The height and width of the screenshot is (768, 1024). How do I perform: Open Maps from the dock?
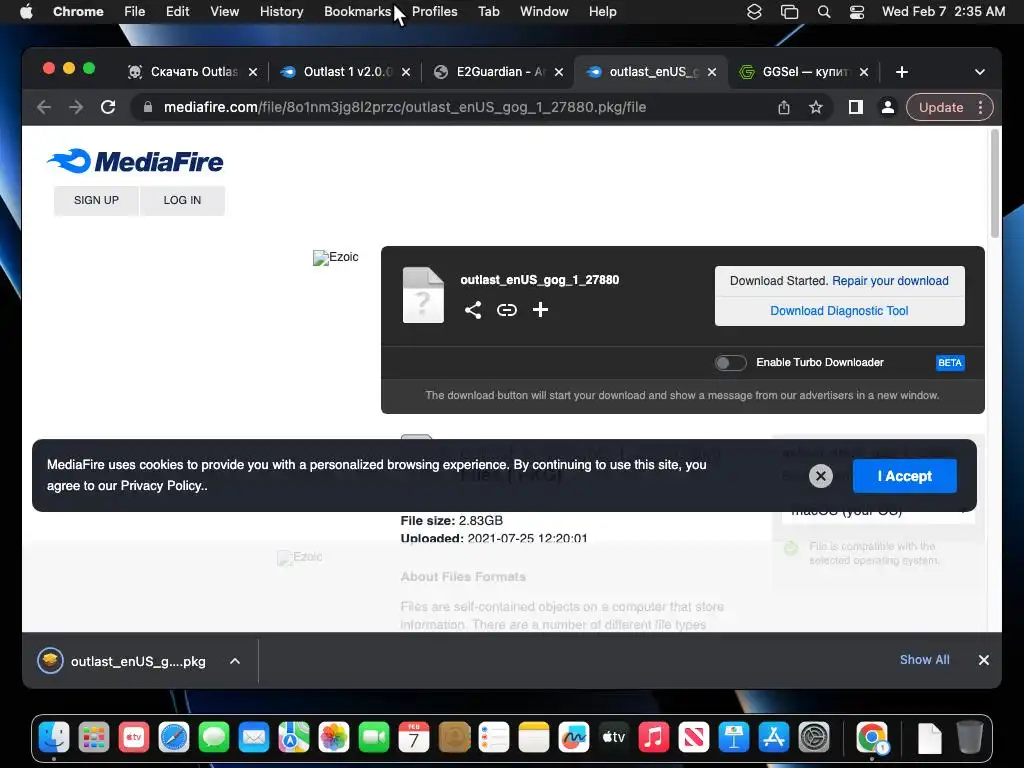pos(294,738)
